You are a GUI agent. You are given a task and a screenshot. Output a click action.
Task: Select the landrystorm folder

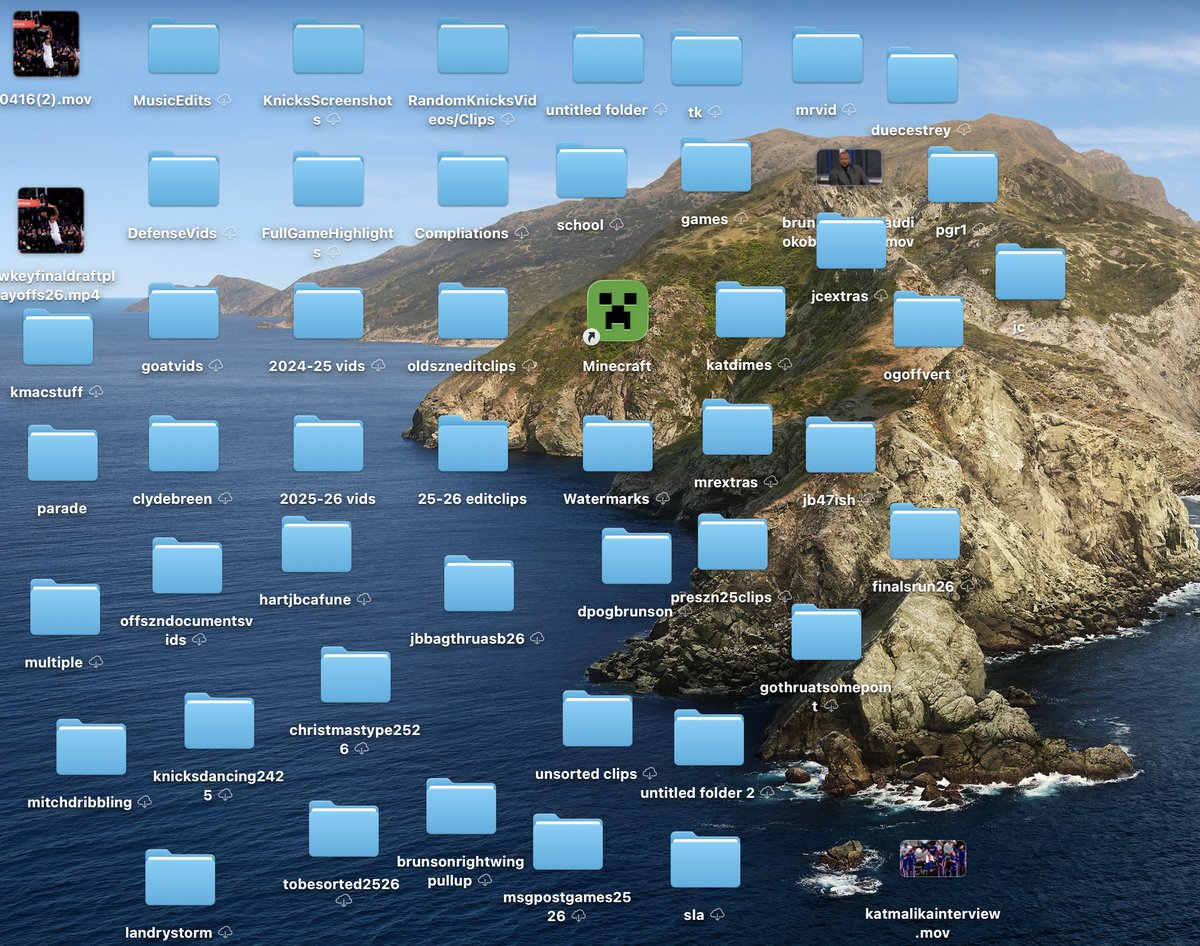pos(180,879)
